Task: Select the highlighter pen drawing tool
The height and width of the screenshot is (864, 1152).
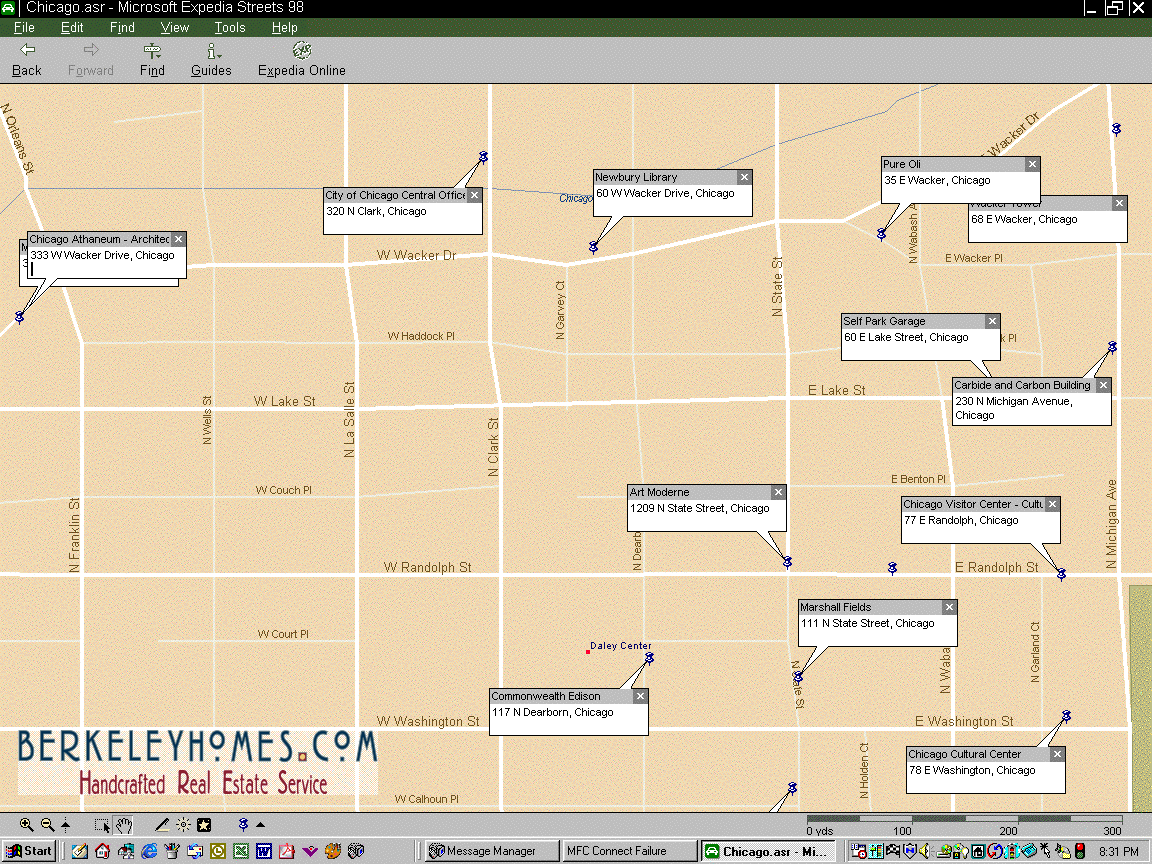Action: pos(162,825)
